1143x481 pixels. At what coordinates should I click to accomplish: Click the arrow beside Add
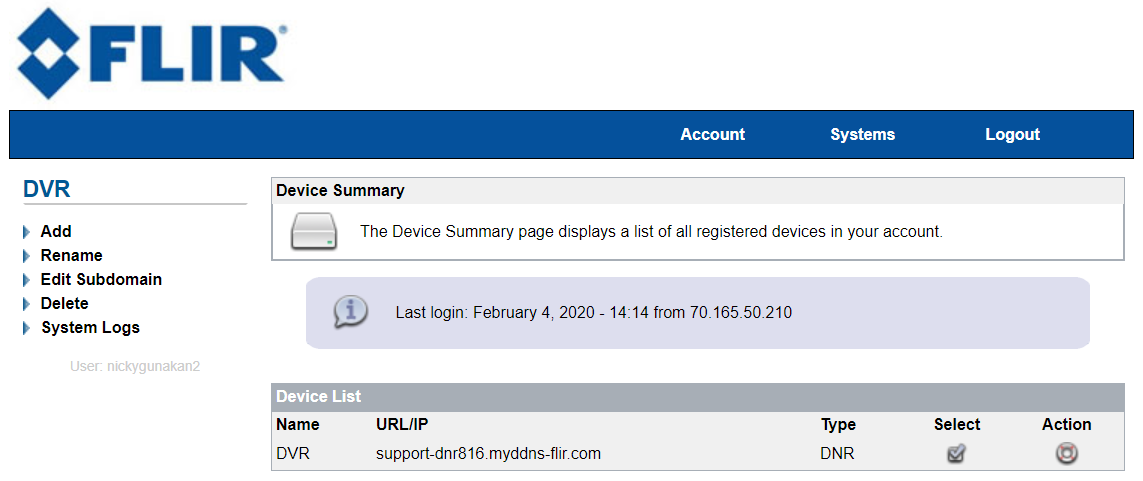(x=27, y=232)
